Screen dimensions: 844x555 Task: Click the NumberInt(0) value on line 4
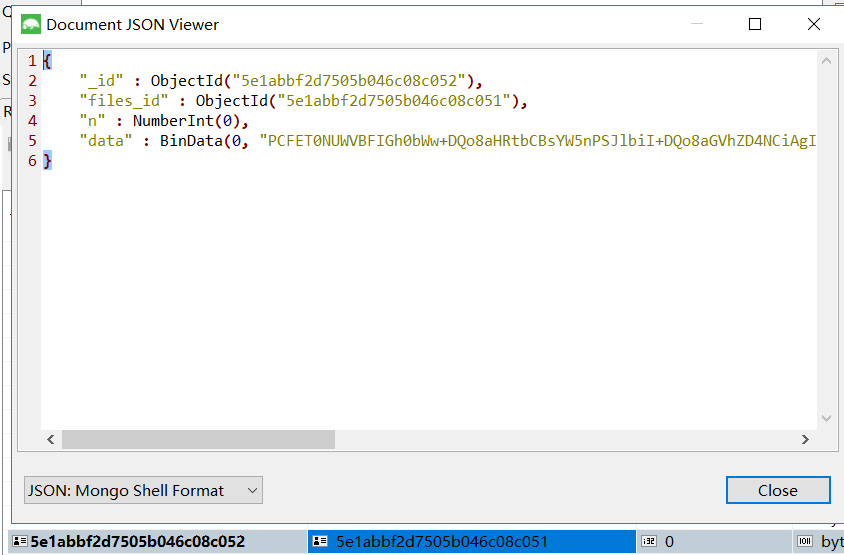tap(186, 121)
